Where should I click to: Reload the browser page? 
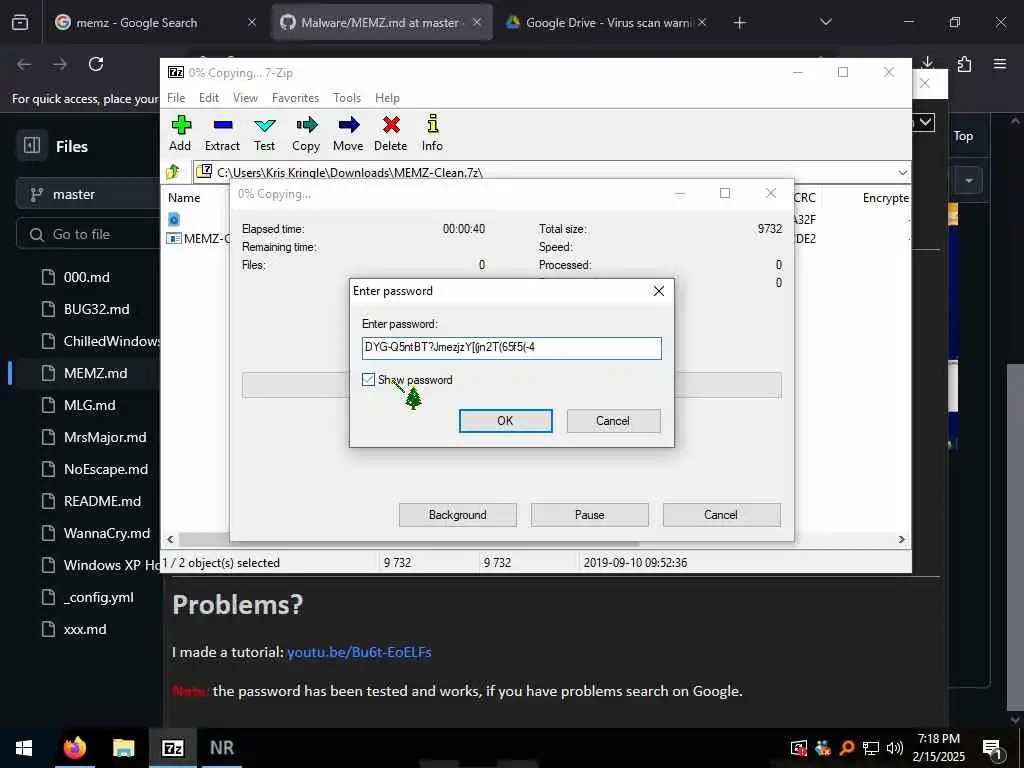coord(96,64)
